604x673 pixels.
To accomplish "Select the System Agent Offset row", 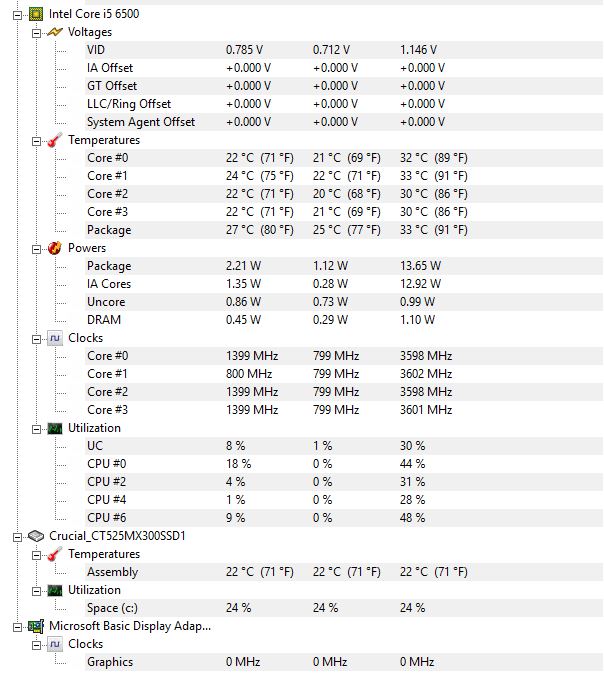I will [x=344, y=122].
